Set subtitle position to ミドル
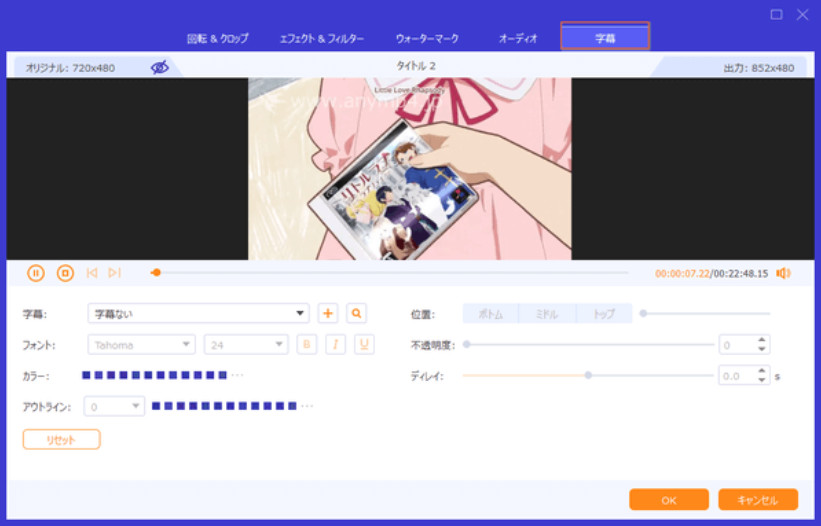 [x=547, y=314]
